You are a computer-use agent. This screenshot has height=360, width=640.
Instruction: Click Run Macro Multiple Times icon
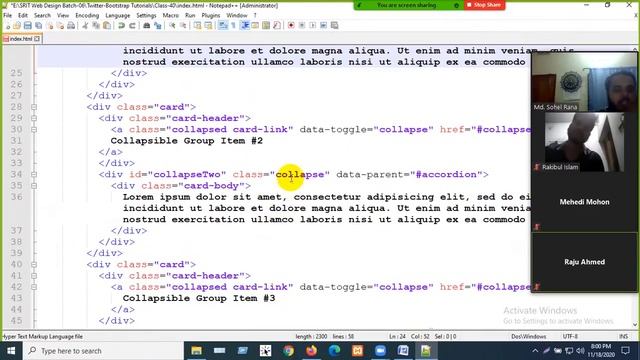(x=323, y=25)
